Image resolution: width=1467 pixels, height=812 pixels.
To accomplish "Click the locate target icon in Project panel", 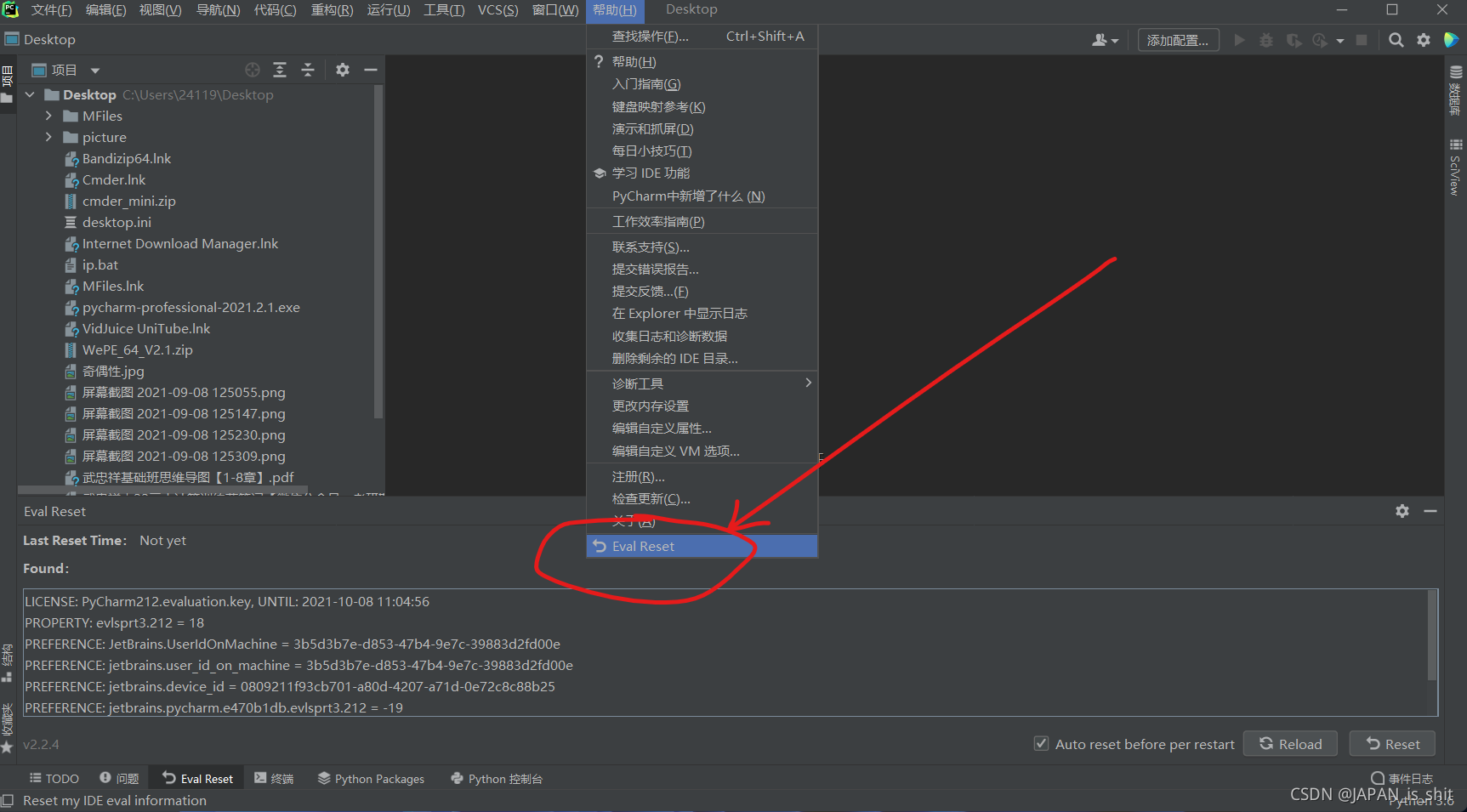I will point(253,70).
